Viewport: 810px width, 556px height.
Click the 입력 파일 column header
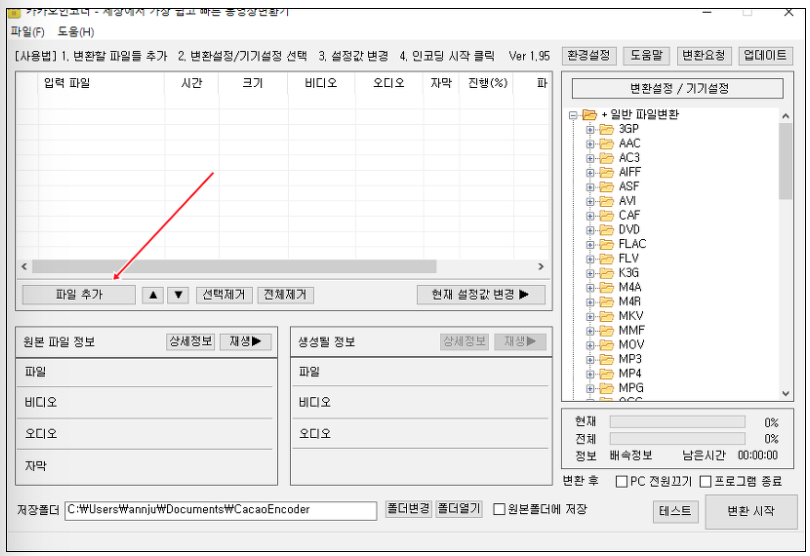point(101,83)
